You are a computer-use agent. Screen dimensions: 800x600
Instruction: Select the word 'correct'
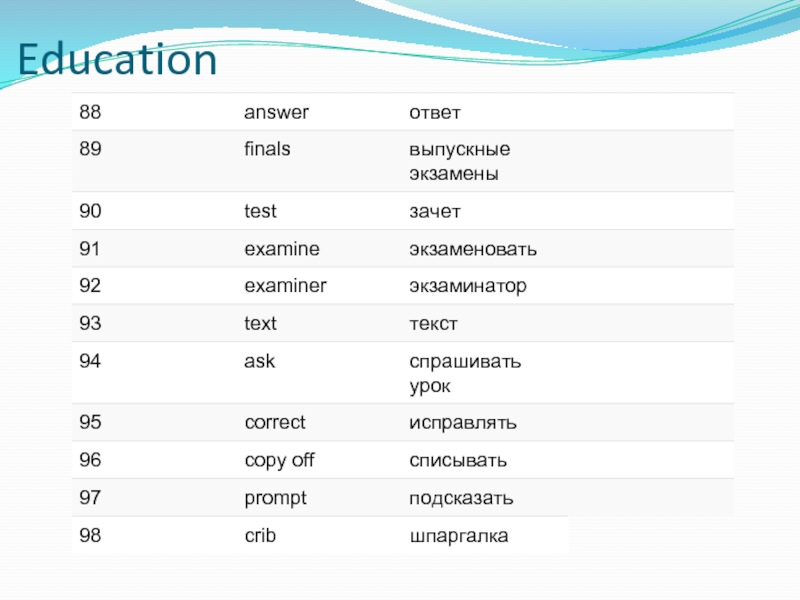point(274,422)
